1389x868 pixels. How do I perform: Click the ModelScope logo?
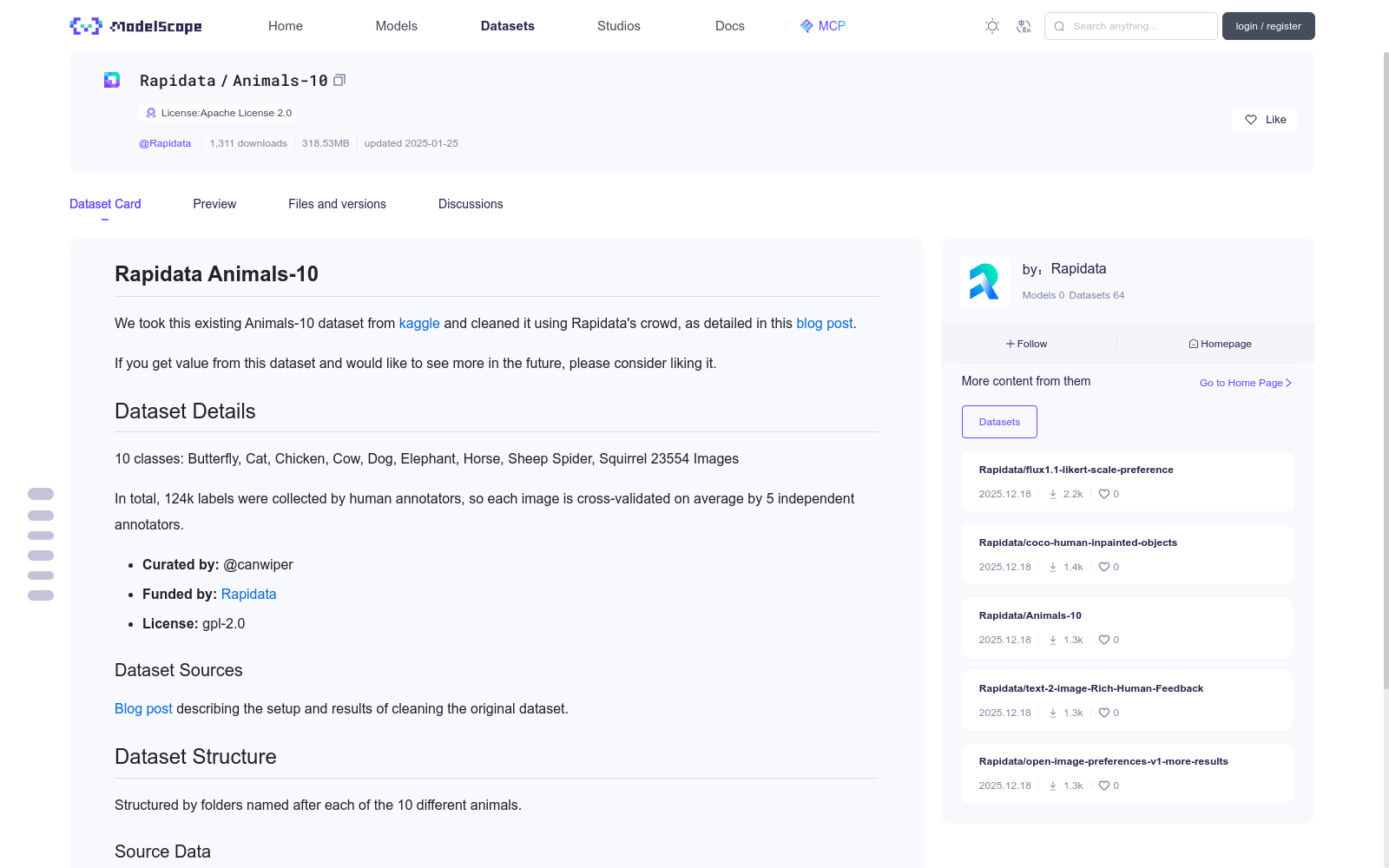click(135, 26)
